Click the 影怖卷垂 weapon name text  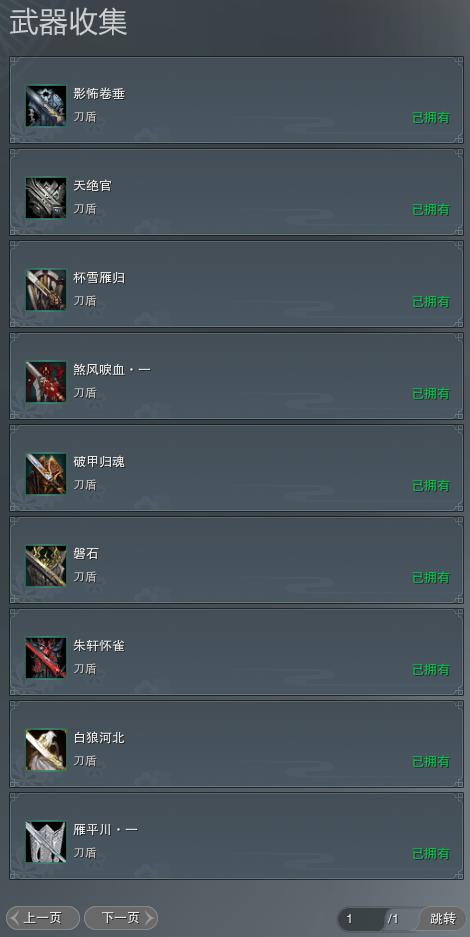[99, 94]
